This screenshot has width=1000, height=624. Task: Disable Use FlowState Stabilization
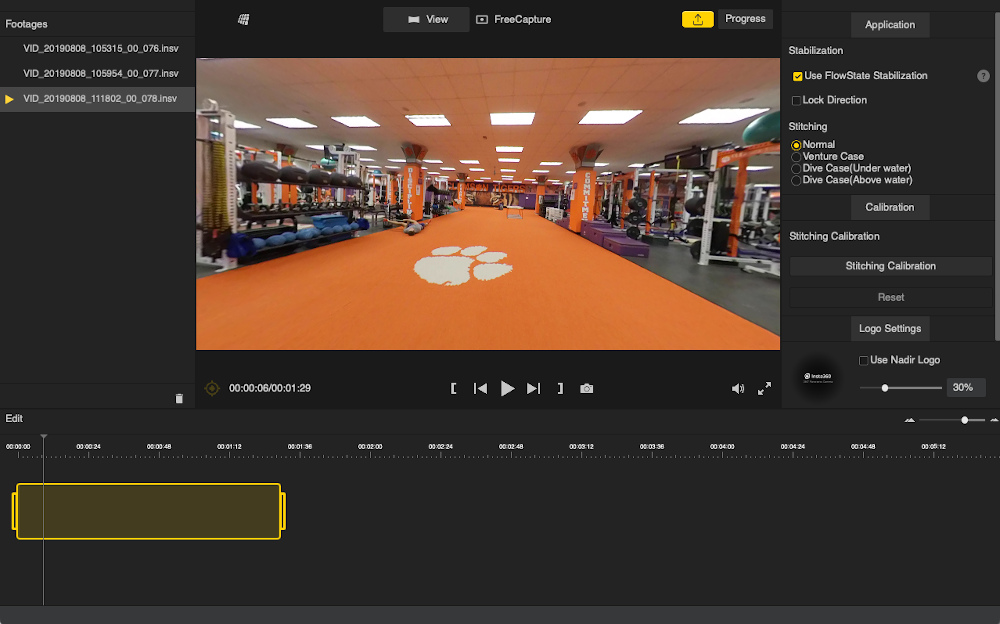[x=797, y=77]
